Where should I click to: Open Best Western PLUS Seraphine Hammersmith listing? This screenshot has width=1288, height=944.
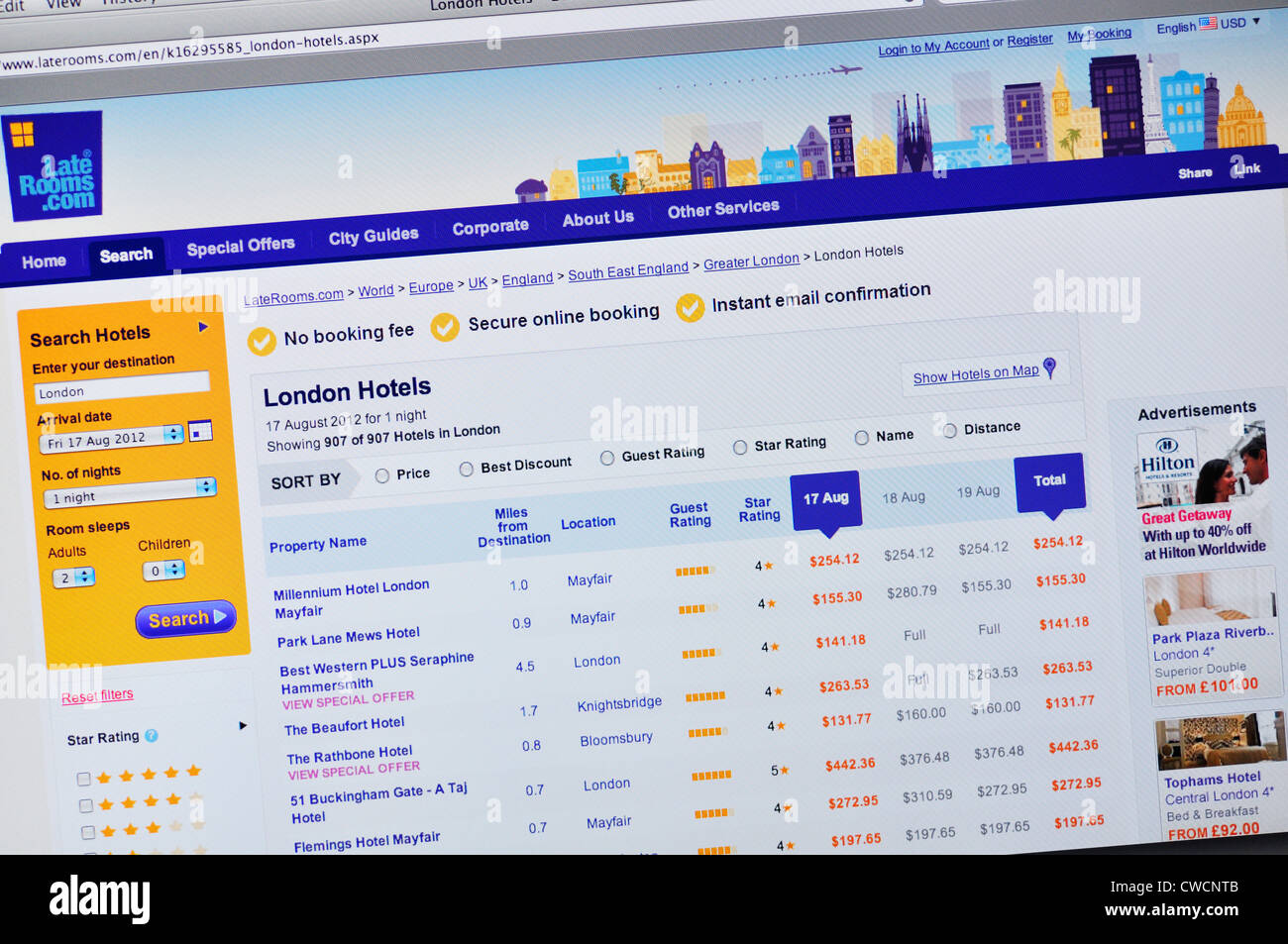tap(376, 672)
